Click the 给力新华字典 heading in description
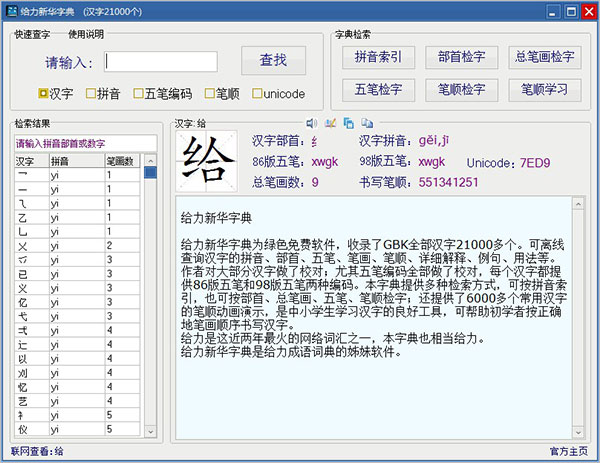 (x=216, y=218)
